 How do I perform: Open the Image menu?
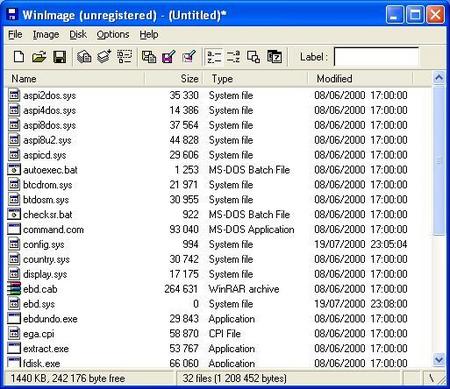click(x=46, y=34)
